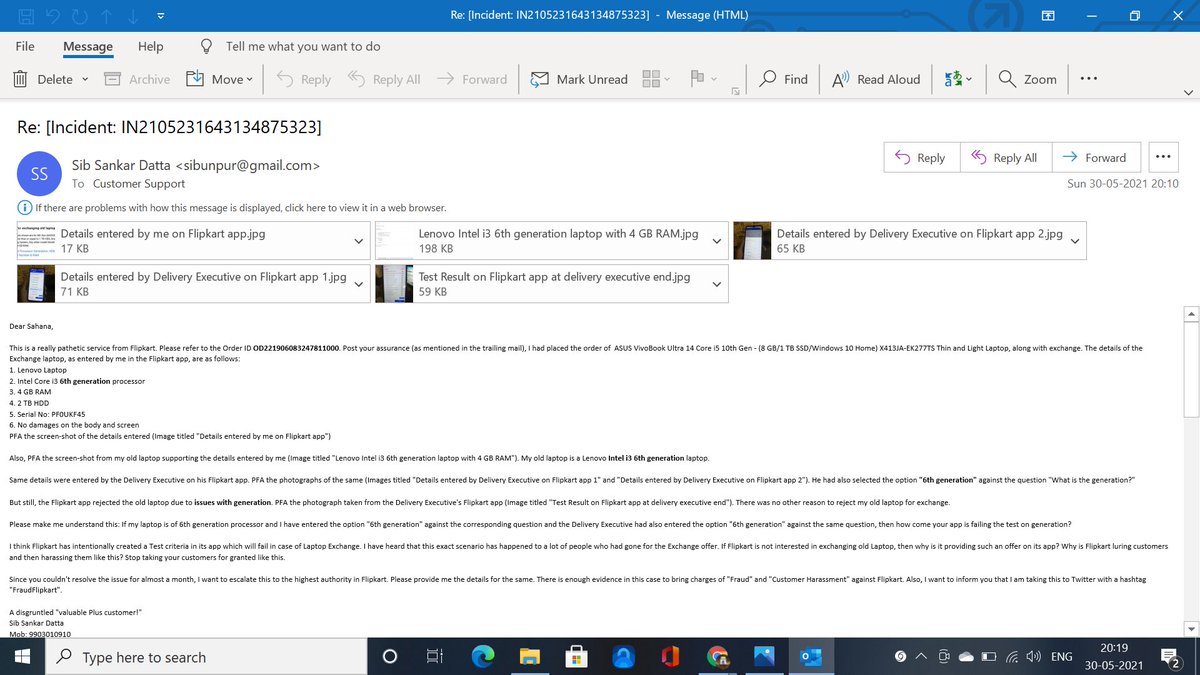Click Reply button in message header
The height and width of the screenshot is (675, 1200).
tap(920, 158)
